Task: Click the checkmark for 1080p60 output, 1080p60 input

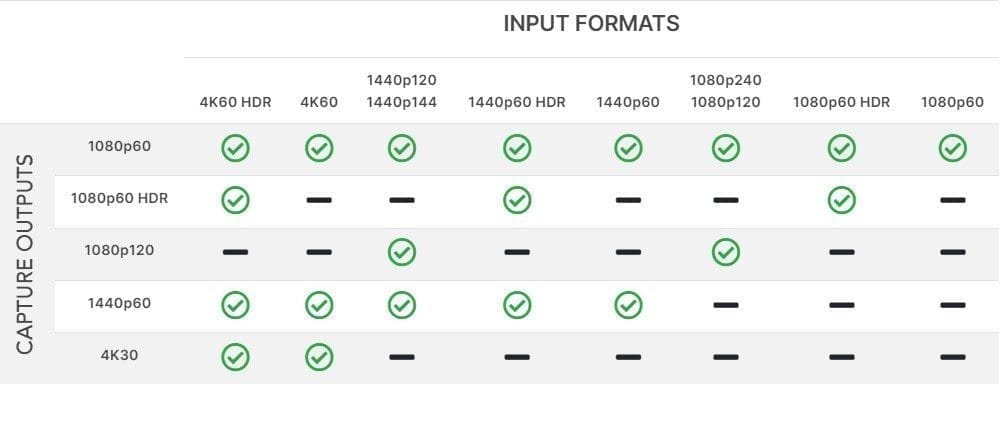Action: point(953,149)
